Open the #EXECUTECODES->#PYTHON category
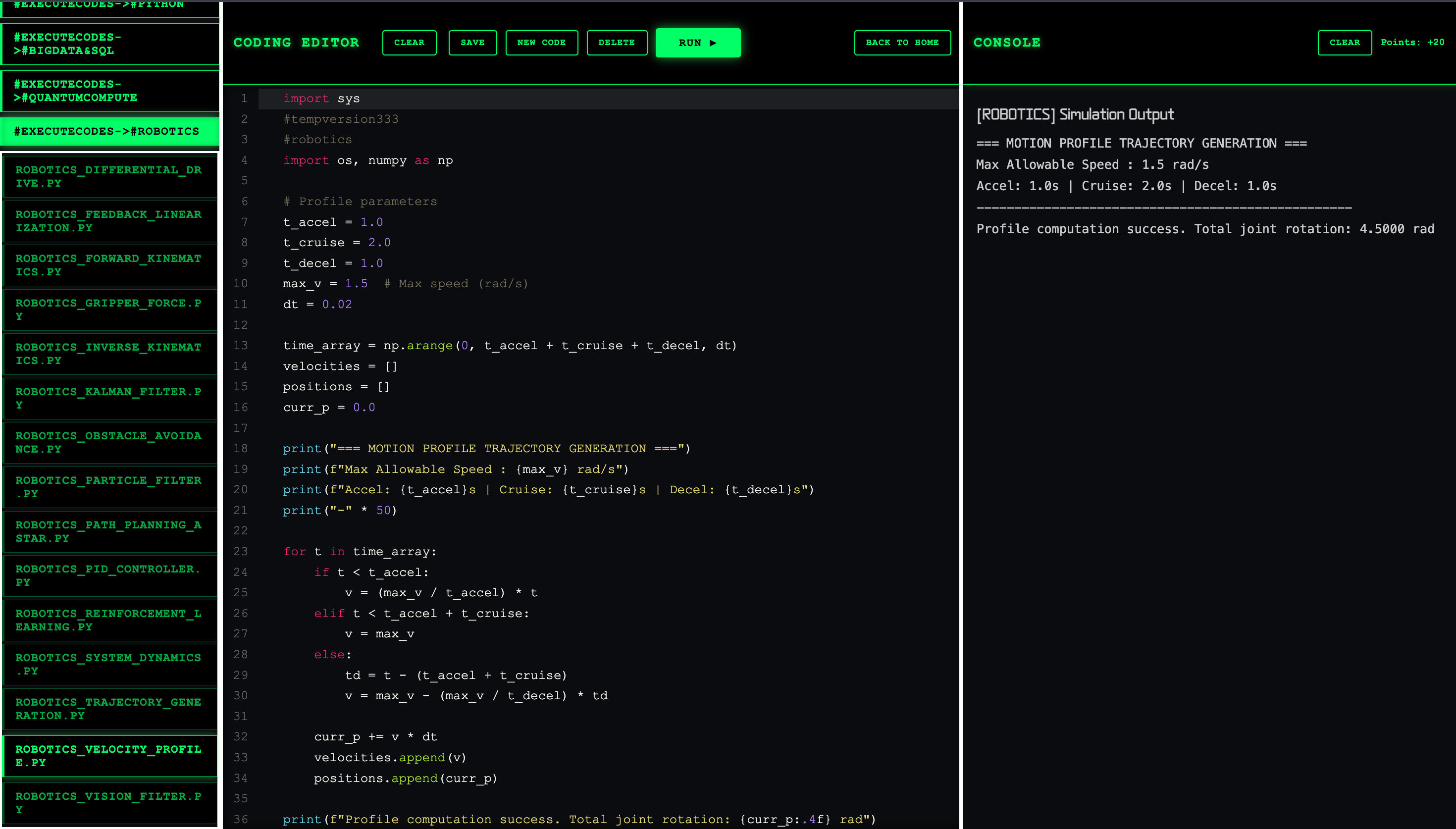This screenshot has width=1456, height=829. [110, 8]
